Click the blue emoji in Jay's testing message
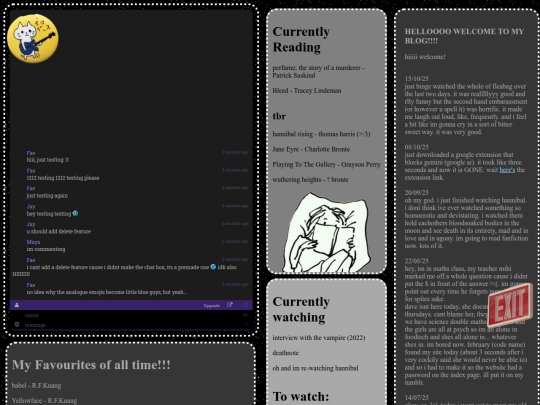The image size is (540, 405). [x=75, y=214]
